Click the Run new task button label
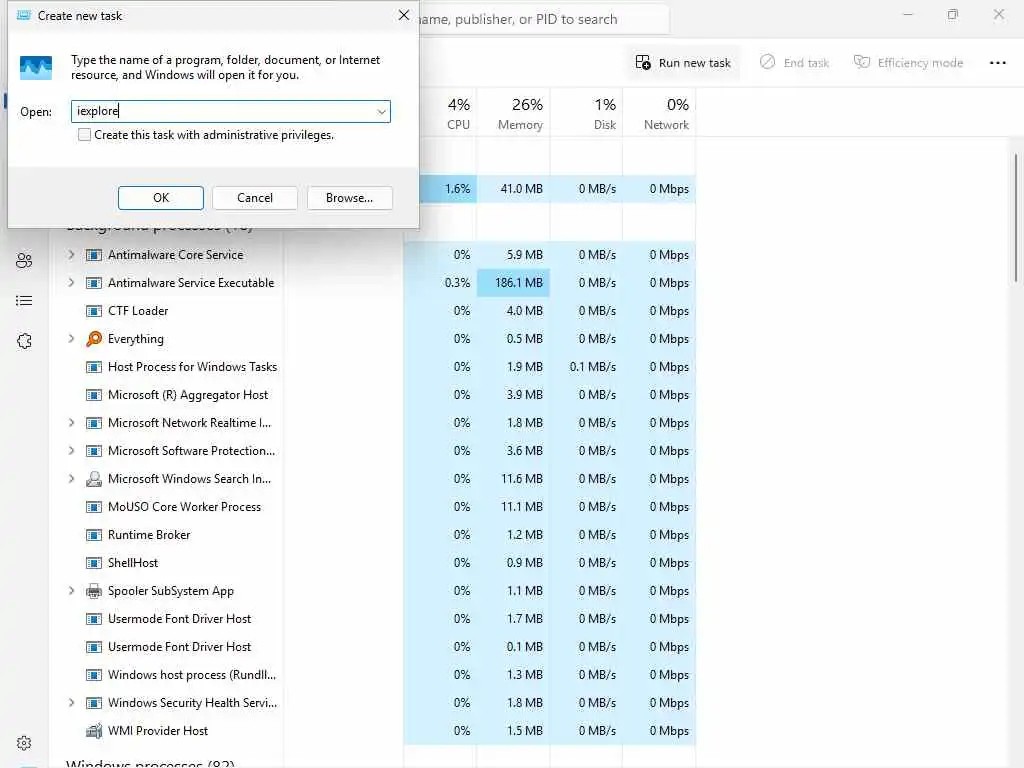 [x=694, y=63]
